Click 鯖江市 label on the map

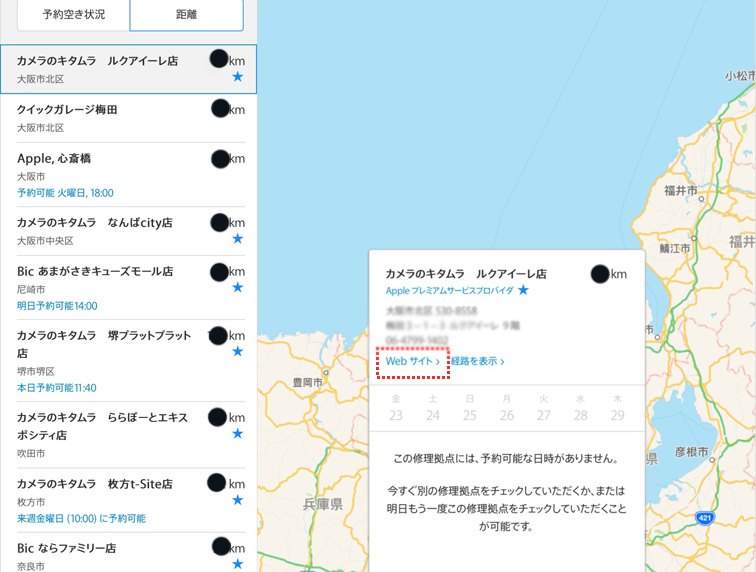(x=675, y=248)
